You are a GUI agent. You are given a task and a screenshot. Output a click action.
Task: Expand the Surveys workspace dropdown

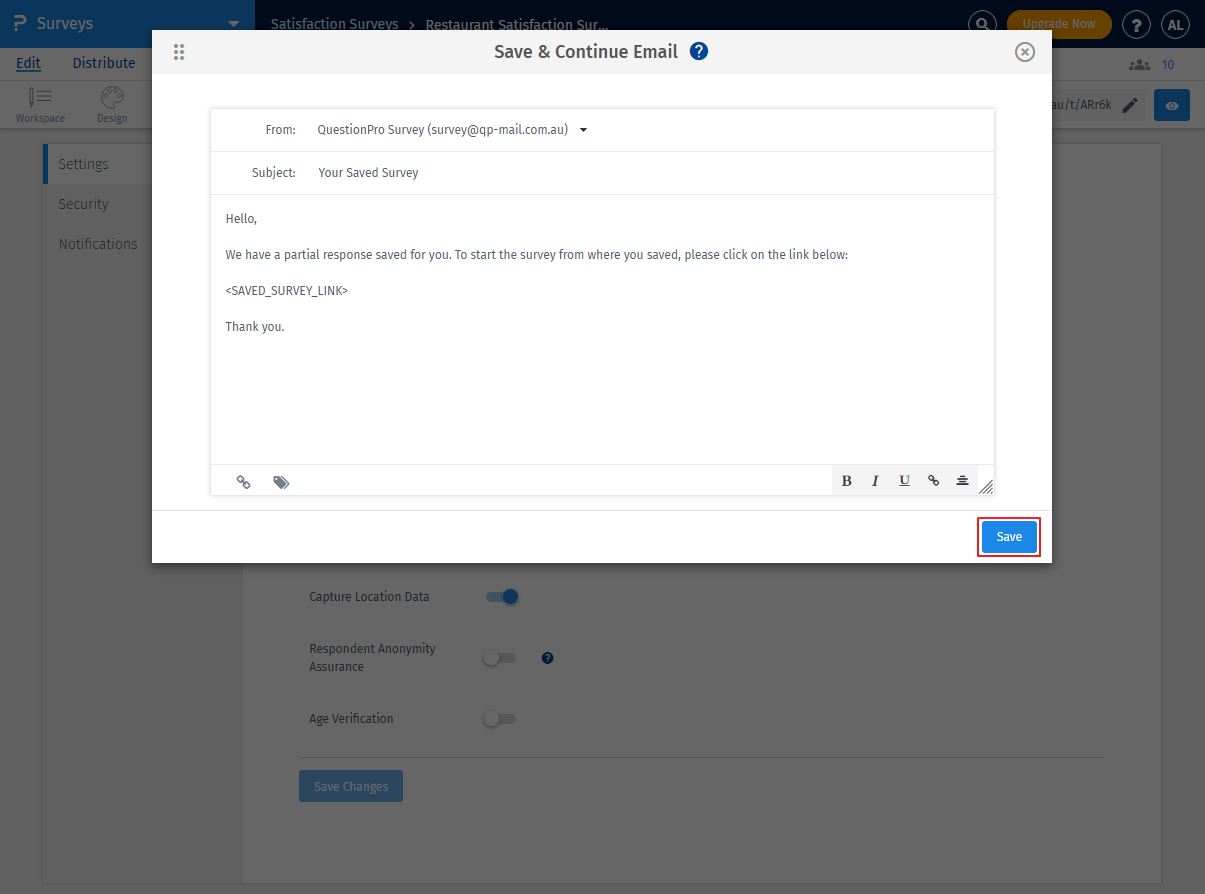[x=233, y=23]
